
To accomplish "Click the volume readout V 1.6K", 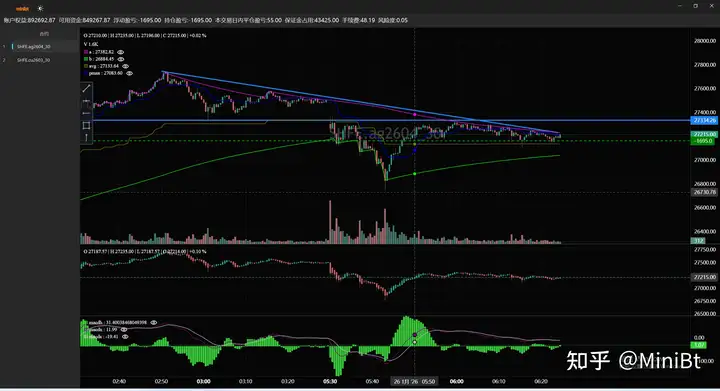I will pos(91,44).
